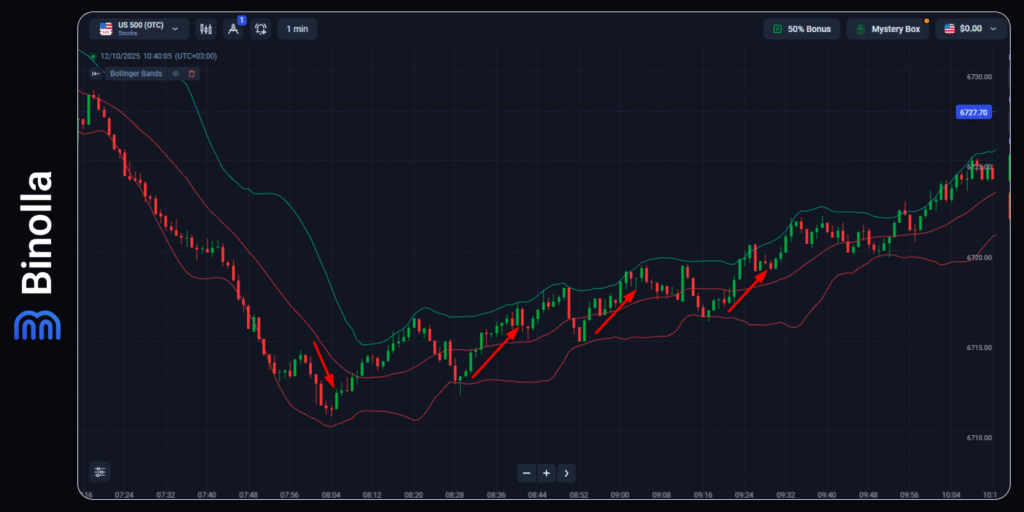
Task: Open the Mystery Box
Action: click(886, 29)
